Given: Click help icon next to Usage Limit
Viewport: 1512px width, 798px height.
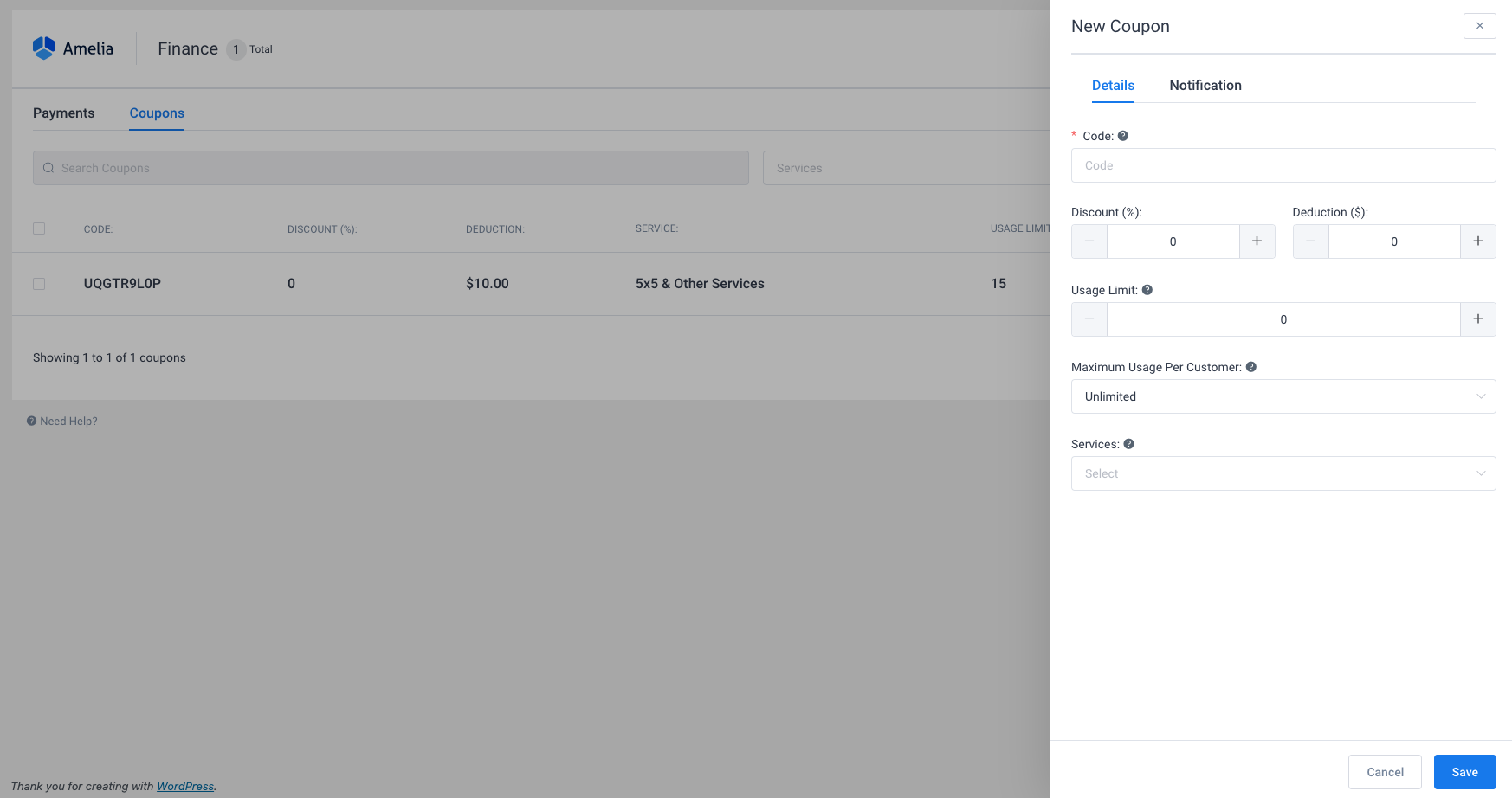Looking at the screenshot, I should pyautogui.click(x=1147, y=289).
